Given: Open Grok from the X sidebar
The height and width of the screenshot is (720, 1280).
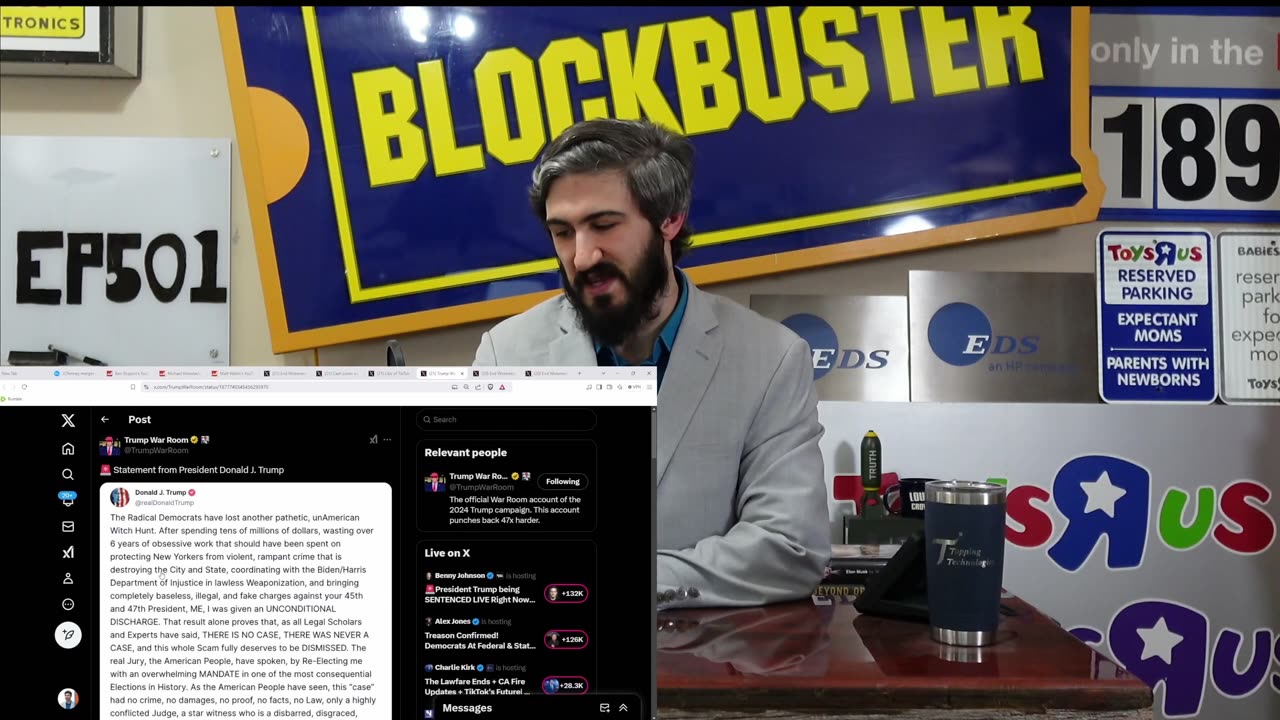Looking at the screenshot, I should click(x=68, y=552).
